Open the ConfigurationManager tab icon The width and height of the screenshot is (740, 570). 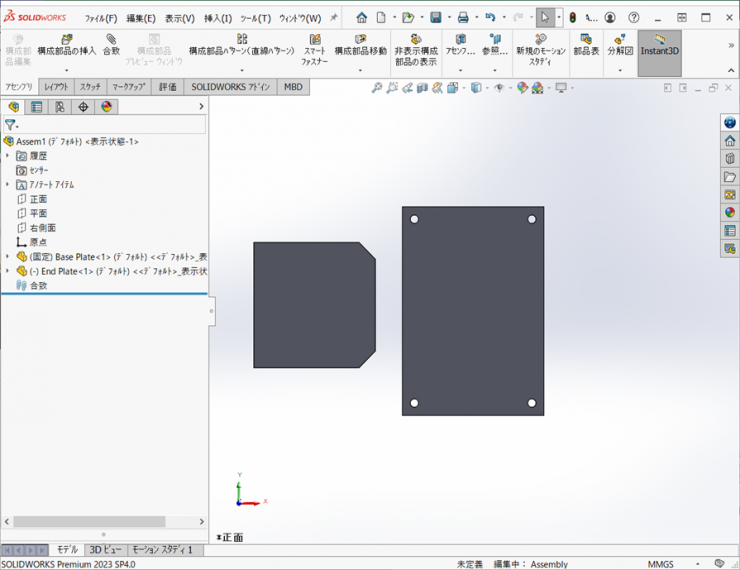(x=60, y=107)
